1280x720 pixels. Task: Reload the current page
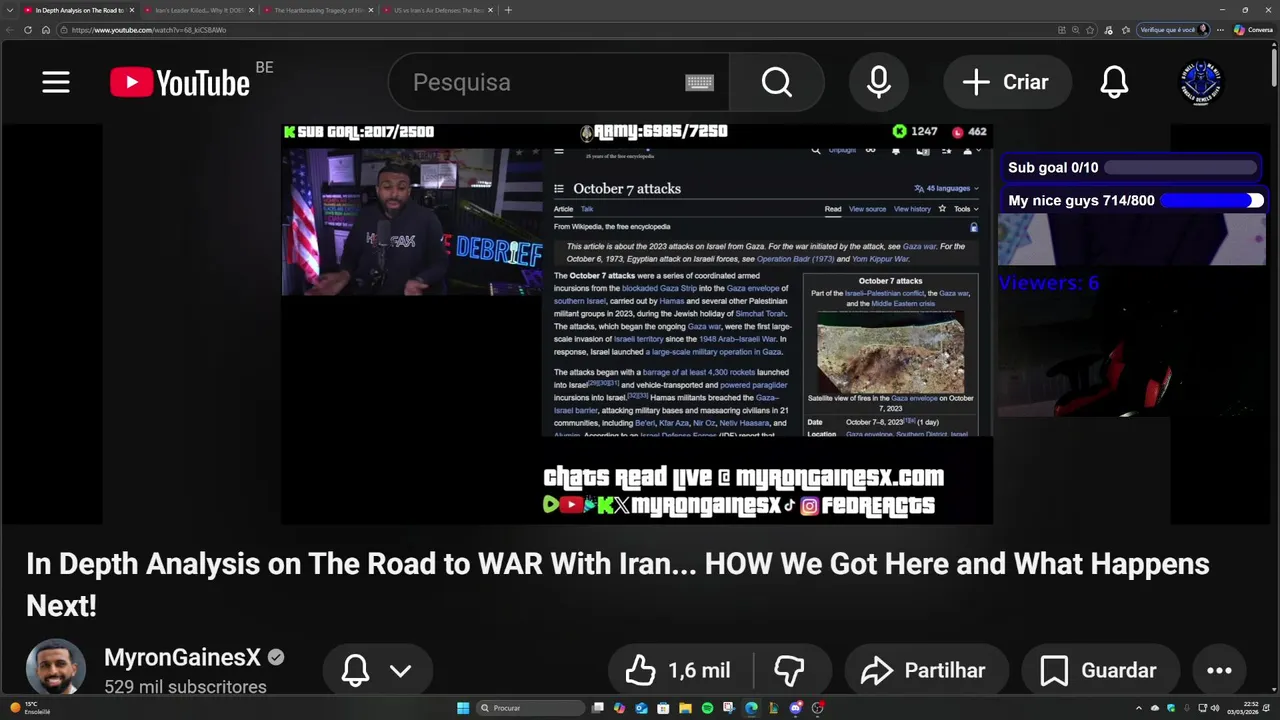(x=28, y=30)
